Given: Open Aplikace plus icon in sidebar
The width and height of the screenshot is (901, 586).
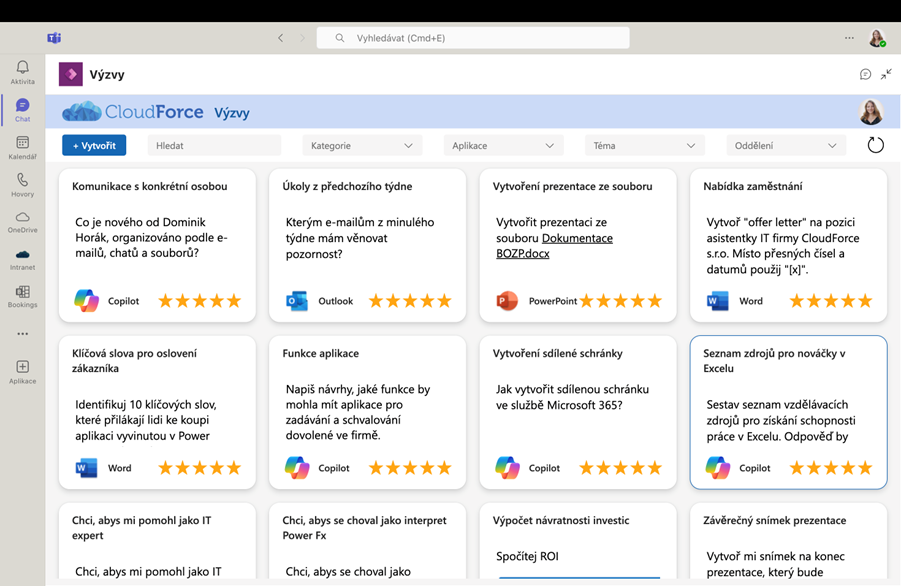Looking at the screenshot, I should (x=22, y=367).
